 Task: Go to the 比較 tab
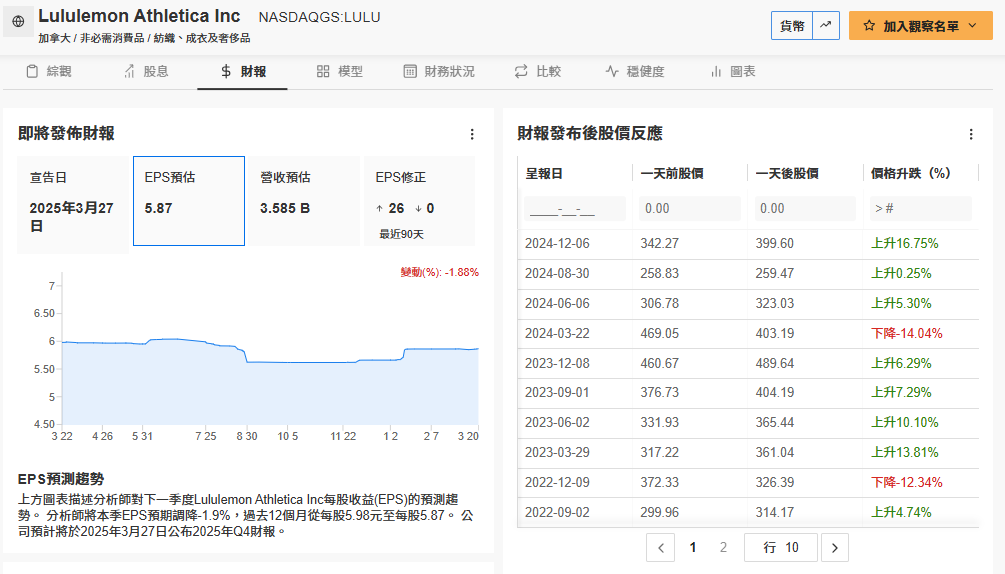click(x=538, y=71)
